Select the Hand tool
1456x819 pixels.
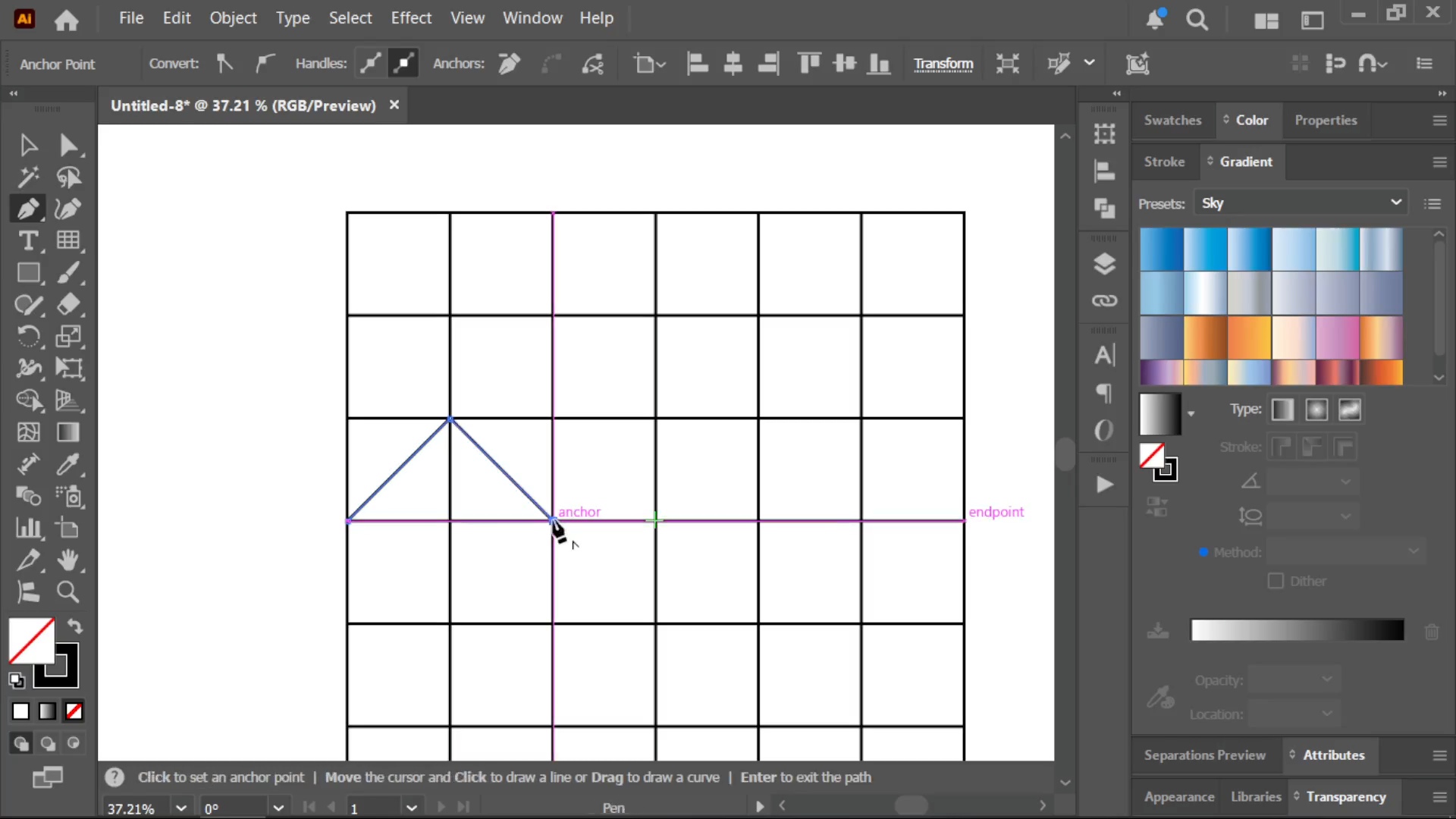[x=68, y=560]
